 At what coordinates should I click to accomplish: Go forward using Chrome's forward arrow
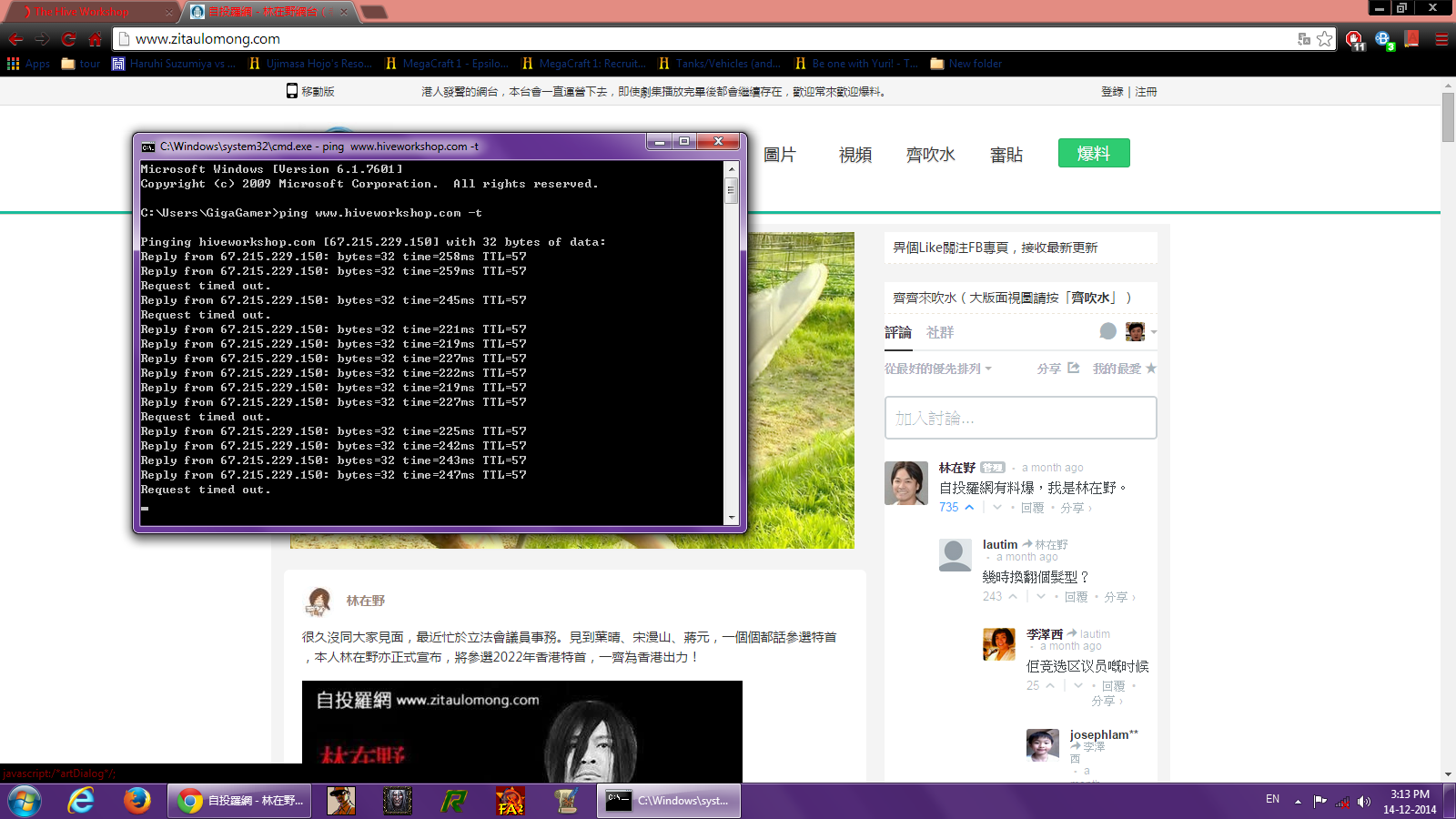point(42,39)
